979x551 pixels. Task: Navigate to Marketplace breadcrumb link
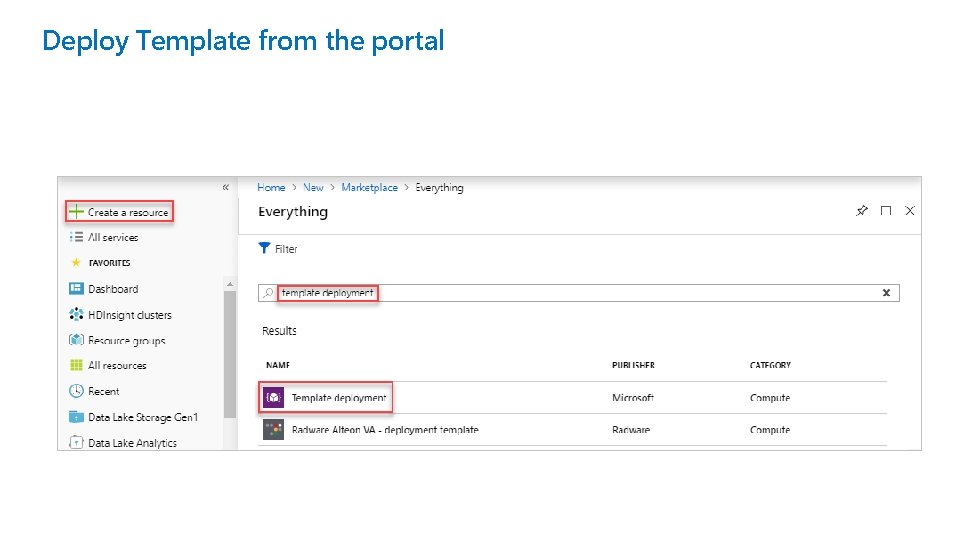[x=369, y=188]
